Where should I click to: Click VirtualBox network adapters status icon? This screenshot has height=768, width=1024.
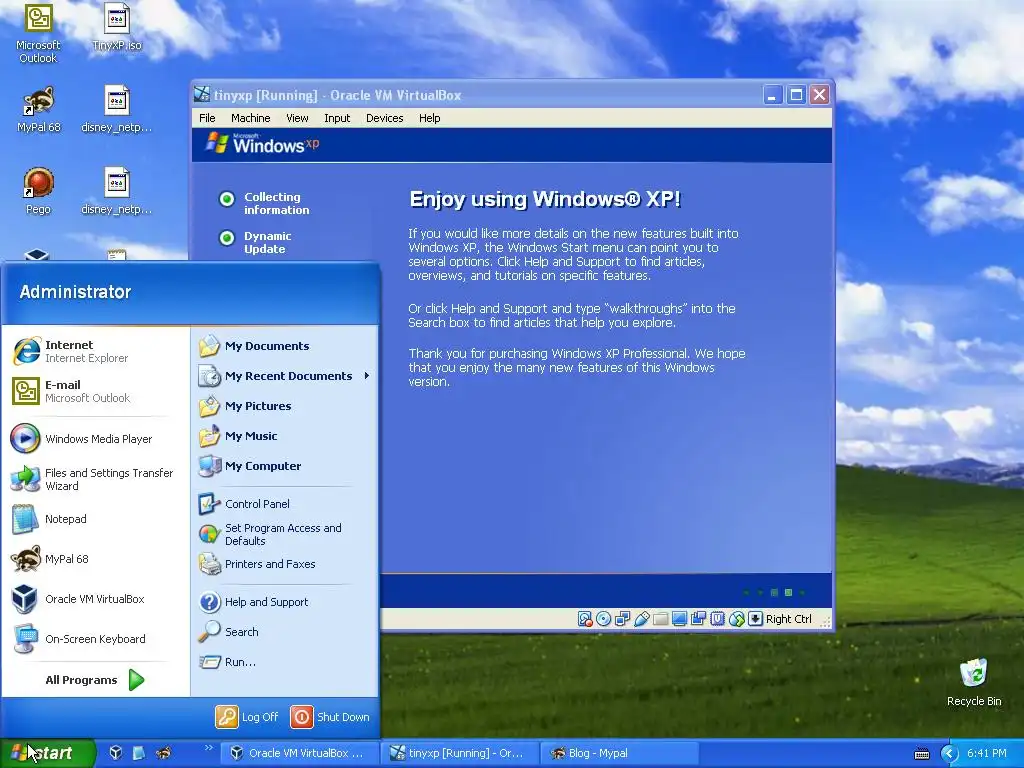[622, 618]
